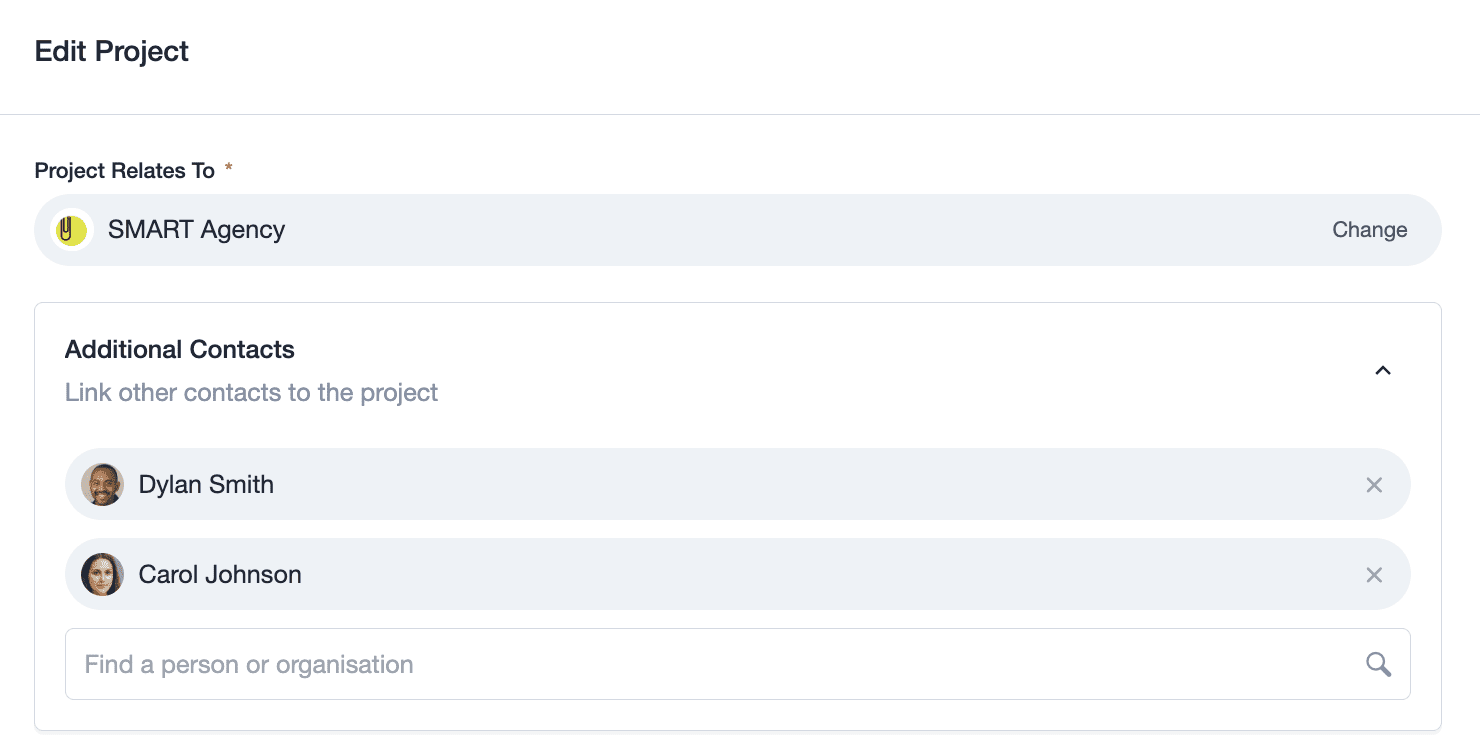Click the Change button for SMART Agency
1480x742 pixels.
(1369, 230)
